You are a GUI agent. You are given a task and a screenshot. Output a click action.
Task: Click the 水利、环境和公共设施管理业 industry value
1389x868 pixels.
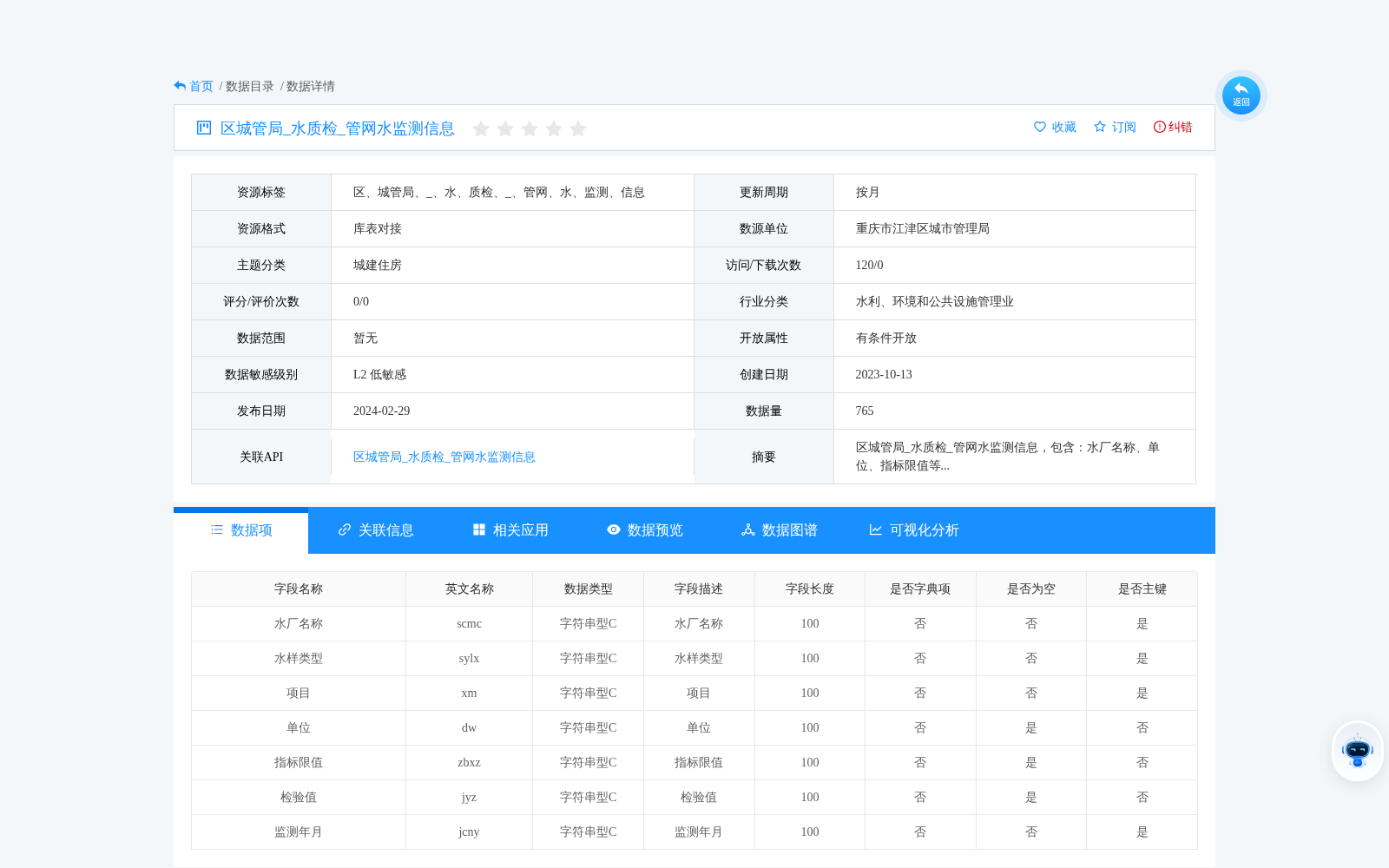[x=935, y=301]
